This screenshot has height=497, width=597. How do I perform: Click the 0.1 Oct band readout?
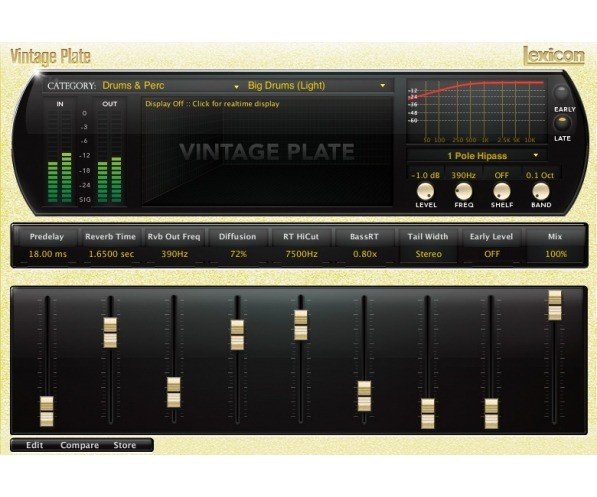point(540,175)
